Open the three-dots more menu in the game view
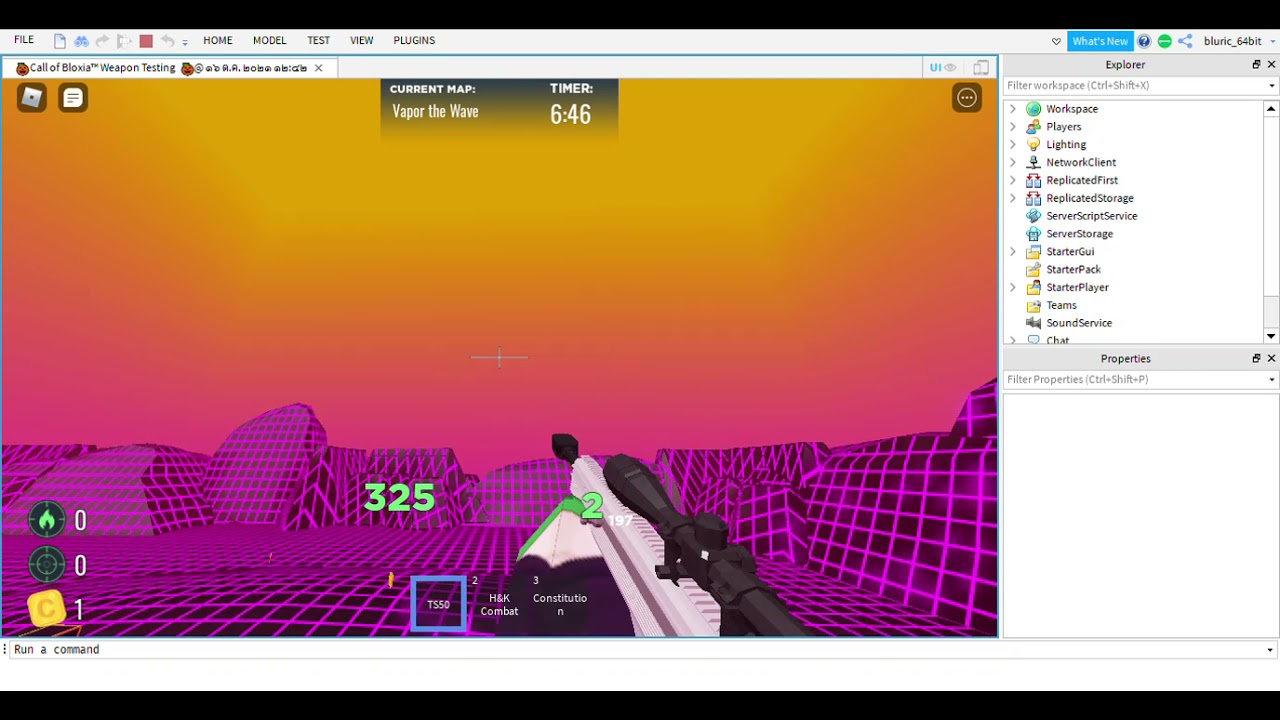 967,97
